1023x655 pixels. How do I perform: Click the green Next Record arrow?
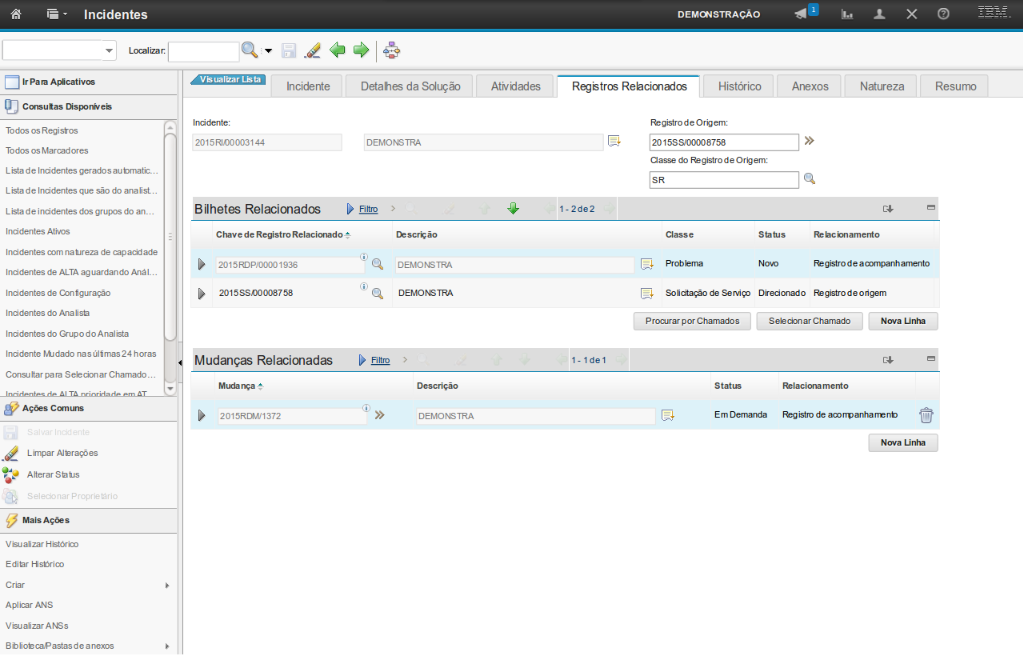point(361,50)
